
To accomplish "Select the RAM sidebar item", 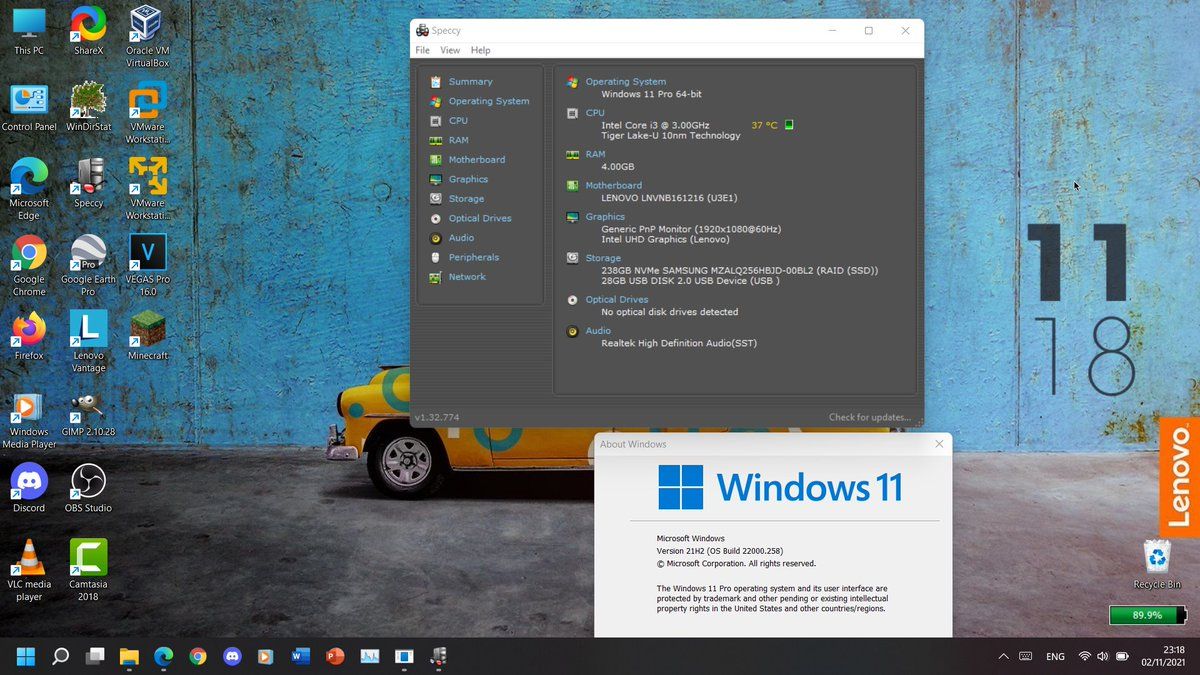I will [x=458, y=141].
